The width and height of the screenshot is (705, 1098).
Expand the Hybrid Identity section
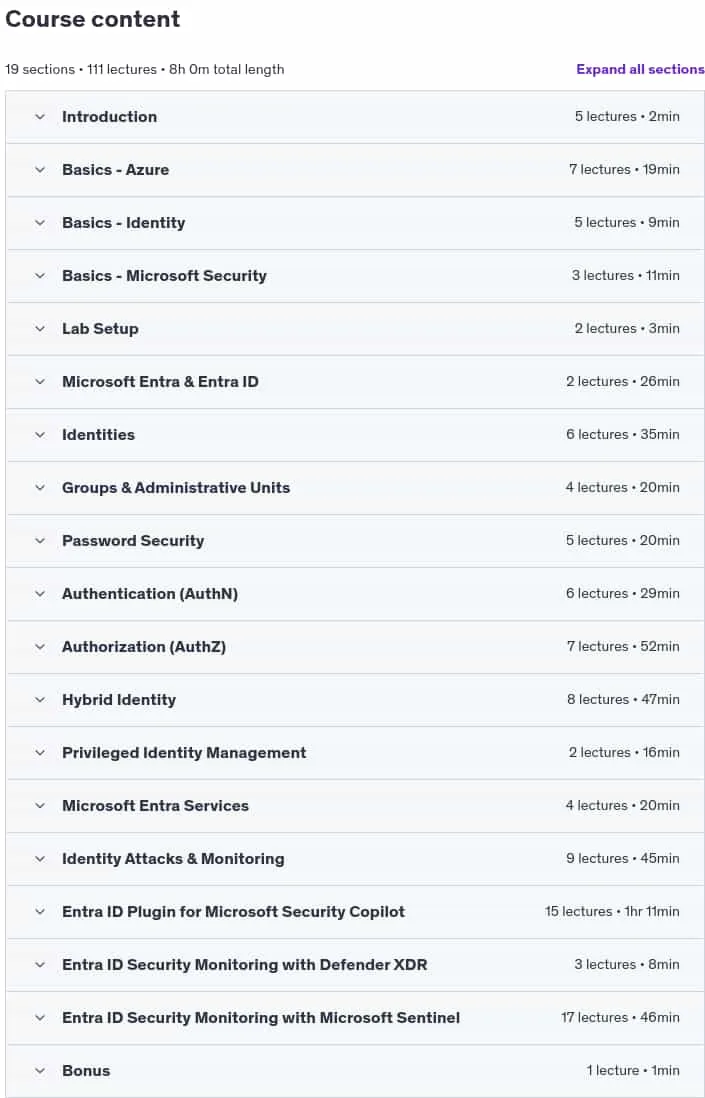(355, 700)
